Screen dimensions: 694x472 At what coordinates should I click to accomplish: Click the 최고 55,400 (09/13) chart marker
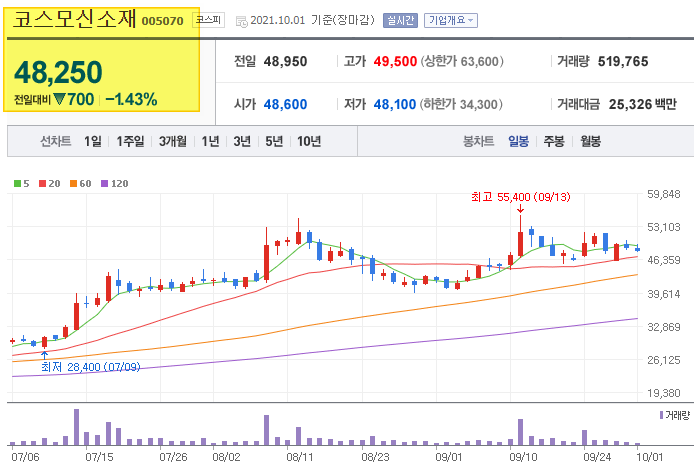tap(520, 197)
